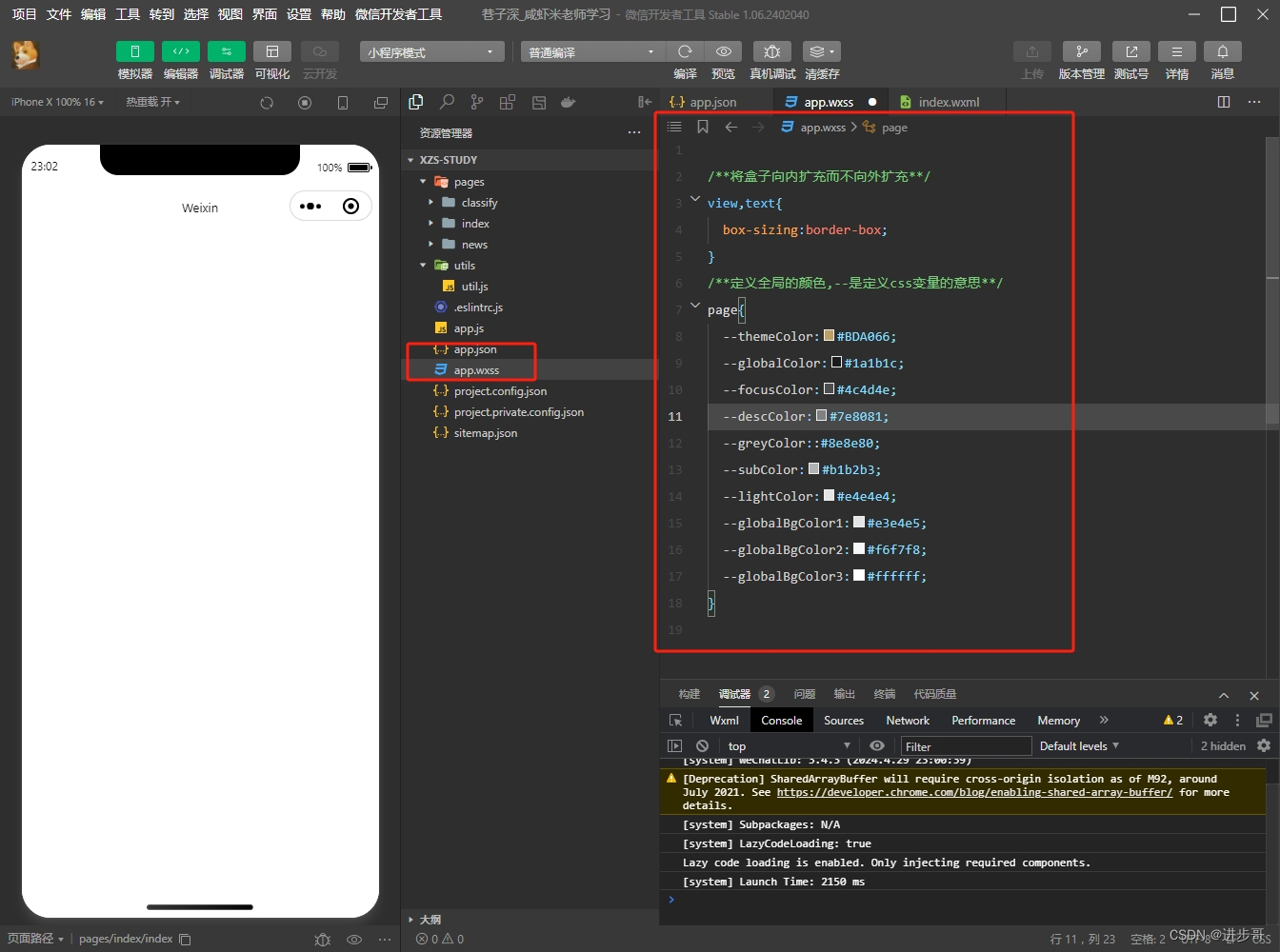Toggle the debugger (调试器) panel button

[226, 51]
